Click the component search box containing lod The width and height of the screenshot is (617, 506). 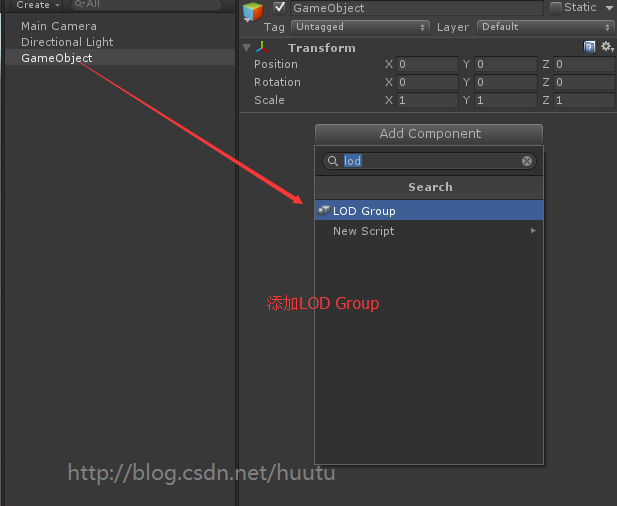tap(429, 161)
